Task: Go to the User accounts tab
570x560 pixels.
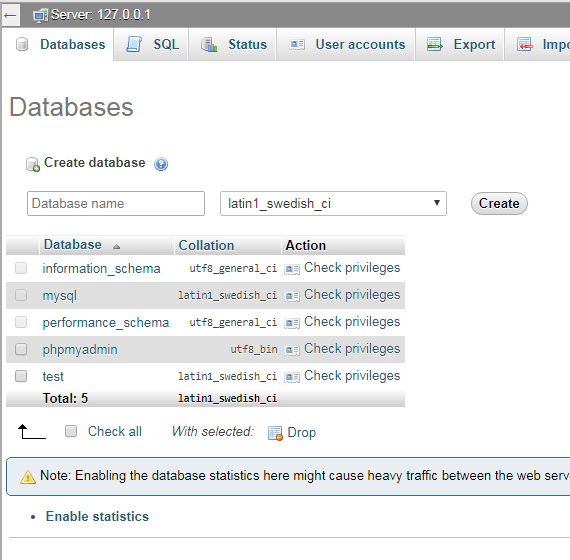Action: (346, 45)
